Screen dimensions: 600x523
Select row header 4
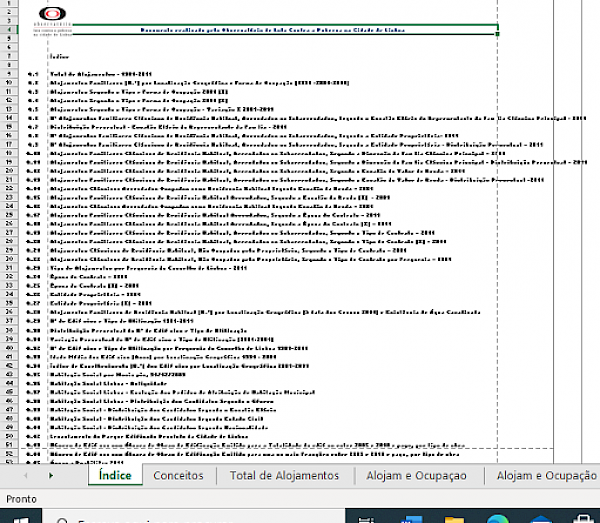coord(9,29)
